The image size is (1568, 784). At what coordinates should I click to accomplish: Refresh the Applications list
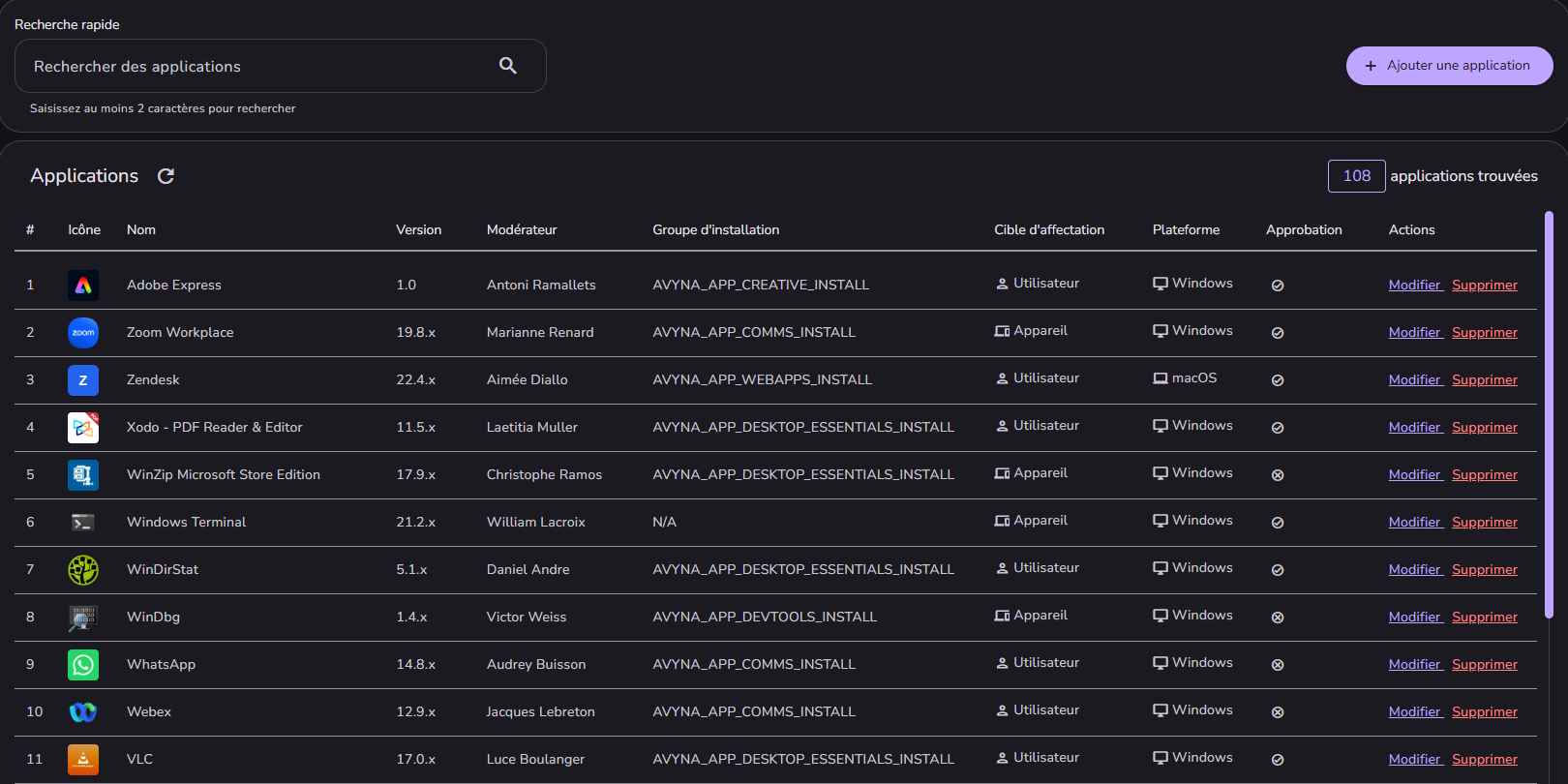tap(166, 176)
